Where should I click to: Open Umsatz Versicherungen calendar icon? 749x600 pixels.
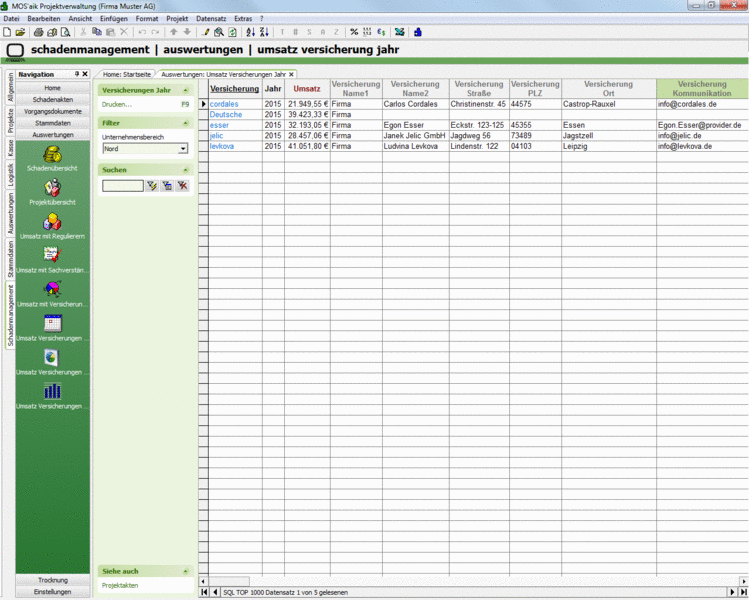click(x=52, y=323)
